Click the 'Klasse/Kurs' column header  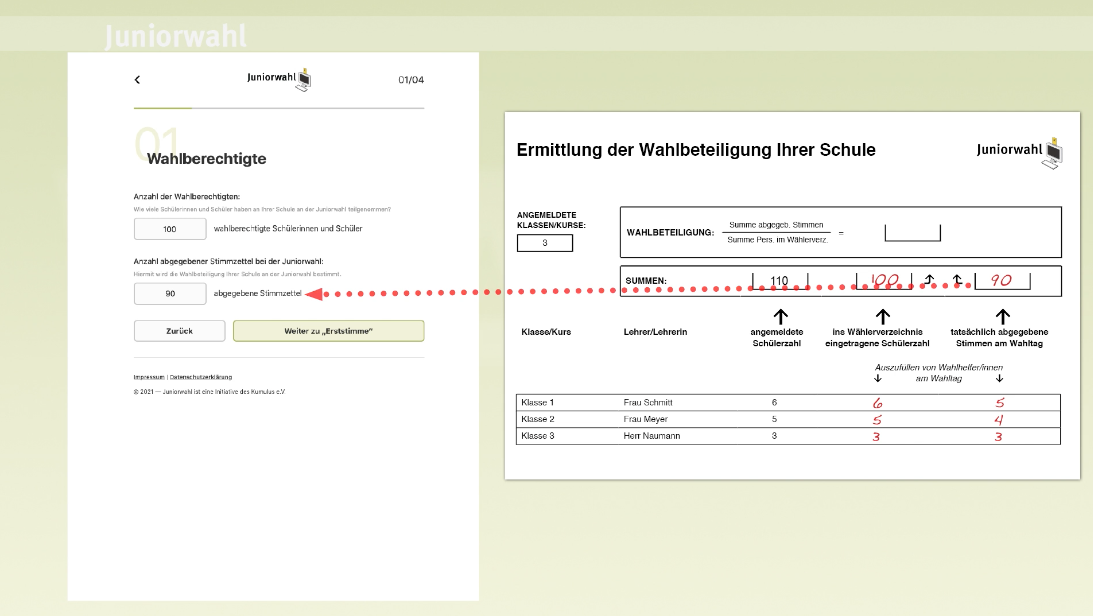click(x=546, y=332)
